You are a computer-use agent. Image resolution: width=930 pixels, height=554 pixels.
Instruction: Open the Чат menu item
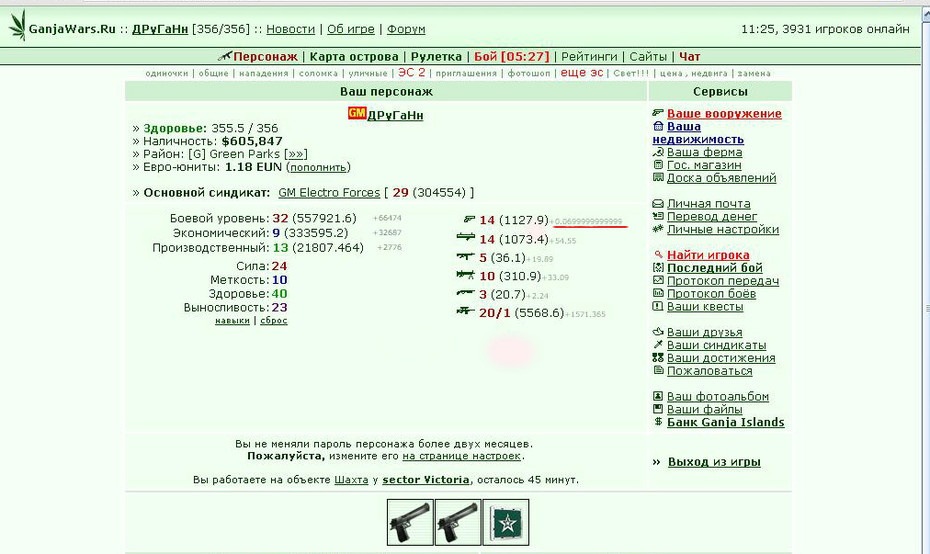point(689,56)
